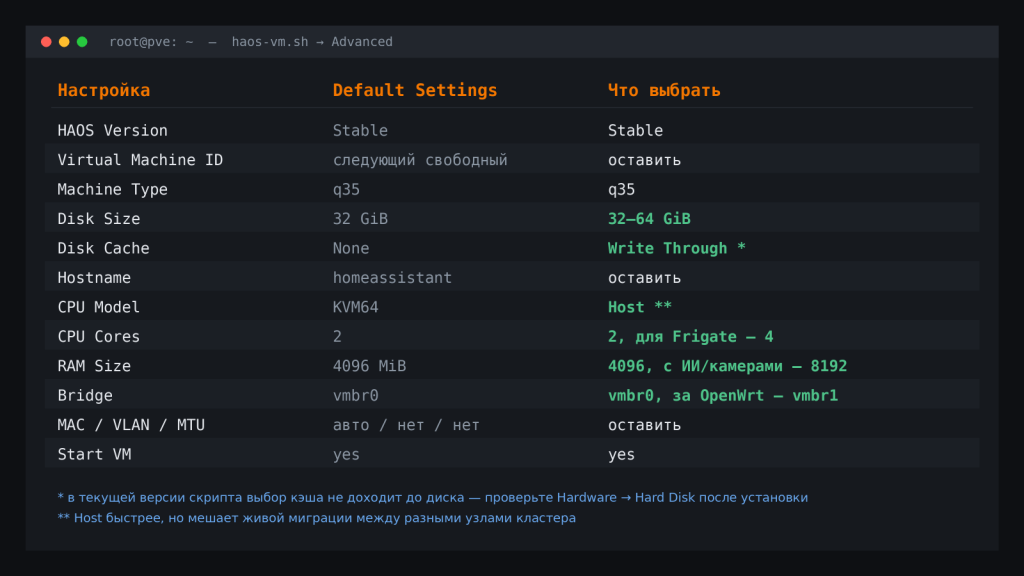Click the 'Что выбрать' column header

tap(664, 90)
